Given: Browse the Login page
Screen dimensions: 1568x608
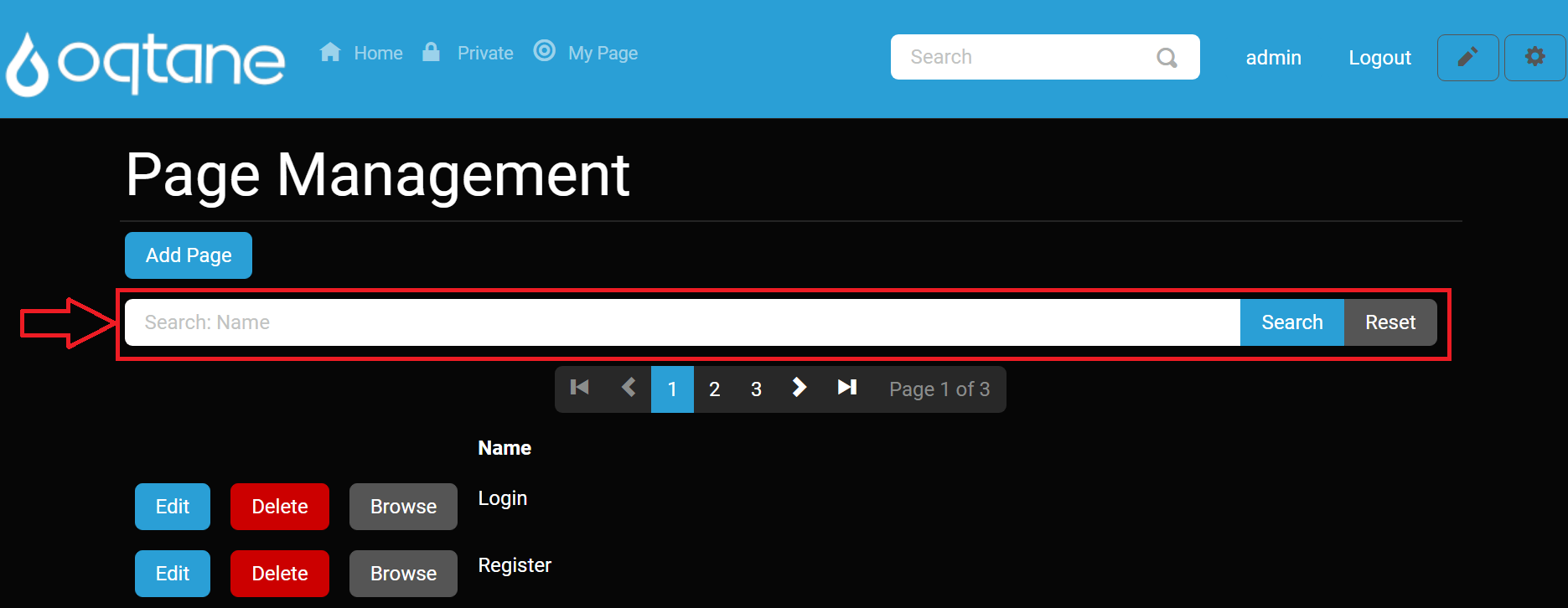Looking at the screenshot, I should 403,507.
